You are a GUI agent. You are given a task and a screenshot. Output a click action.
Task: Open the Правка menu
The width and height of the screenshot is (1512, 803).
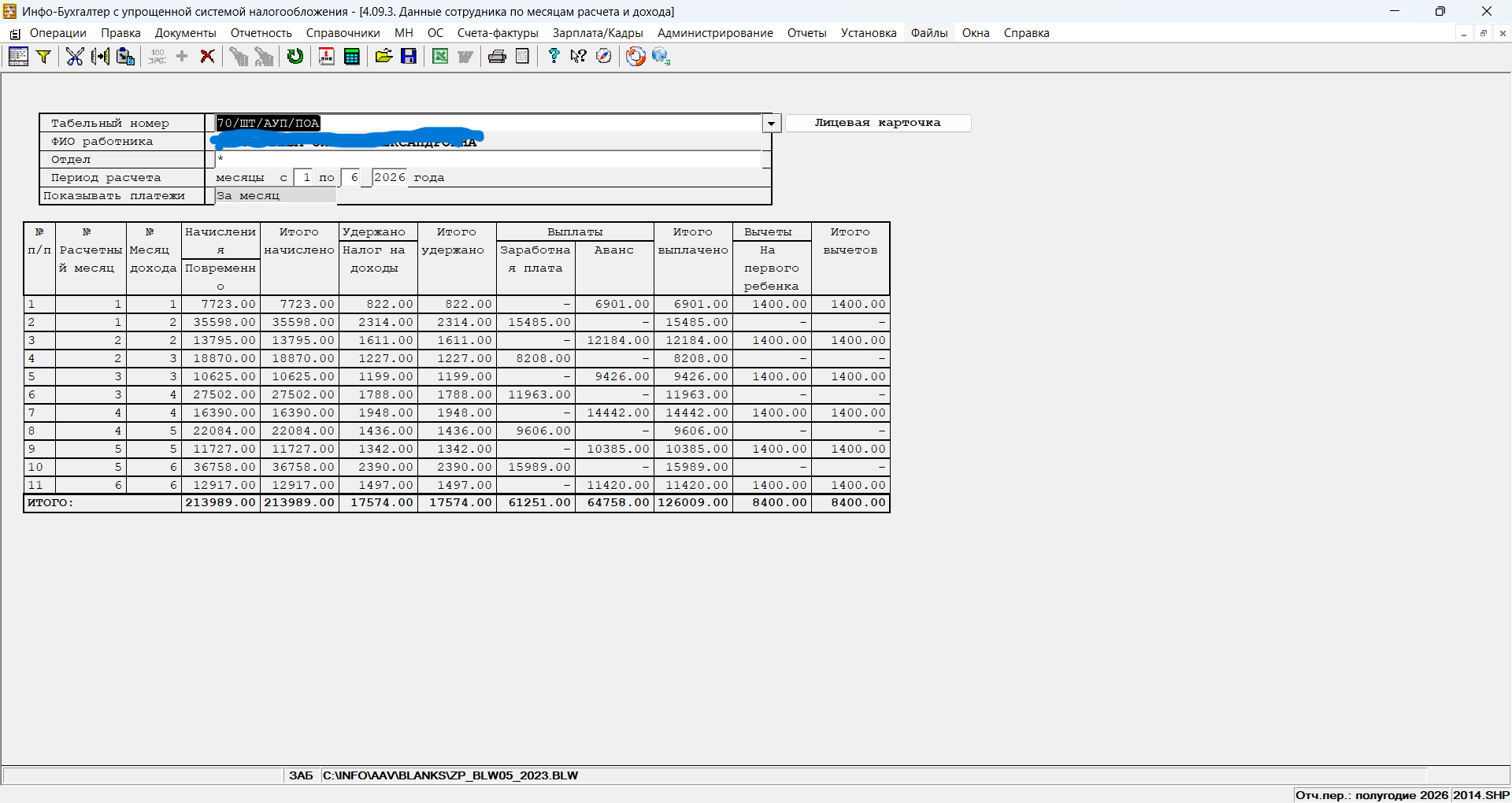point(120,33)
